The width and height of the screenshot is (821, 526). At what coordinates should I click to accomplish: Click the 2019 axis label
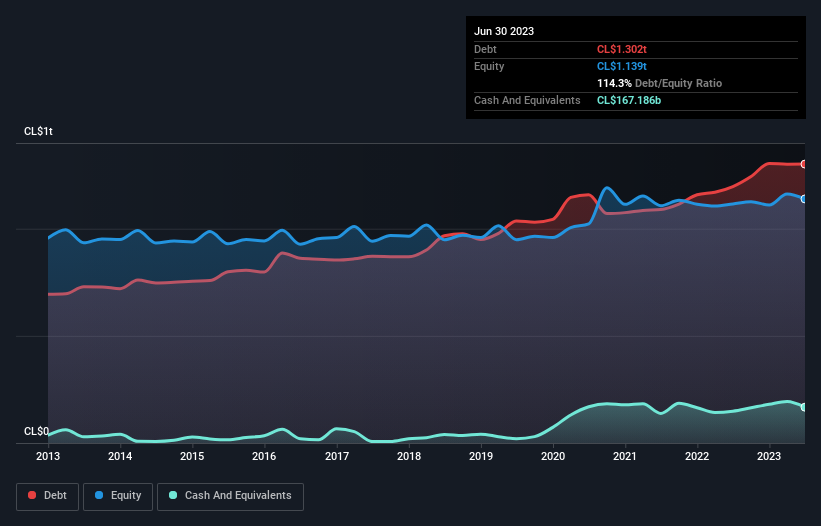click(481, 456)
